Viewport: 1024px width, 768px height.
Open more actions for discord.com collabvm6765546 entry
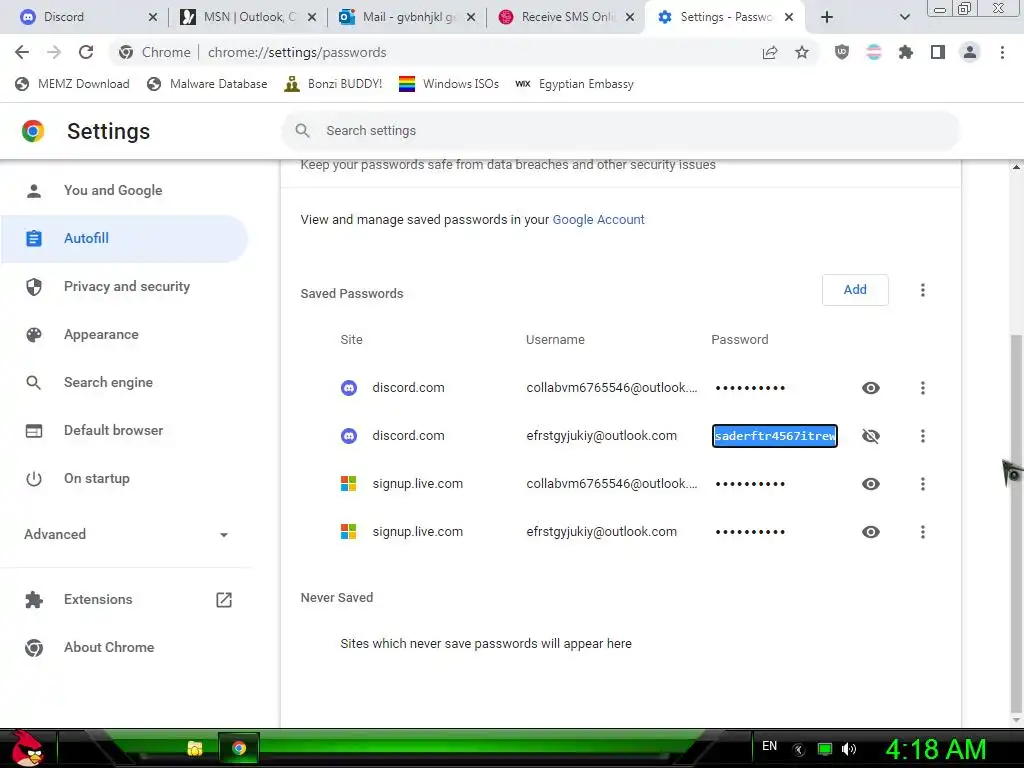923,388
